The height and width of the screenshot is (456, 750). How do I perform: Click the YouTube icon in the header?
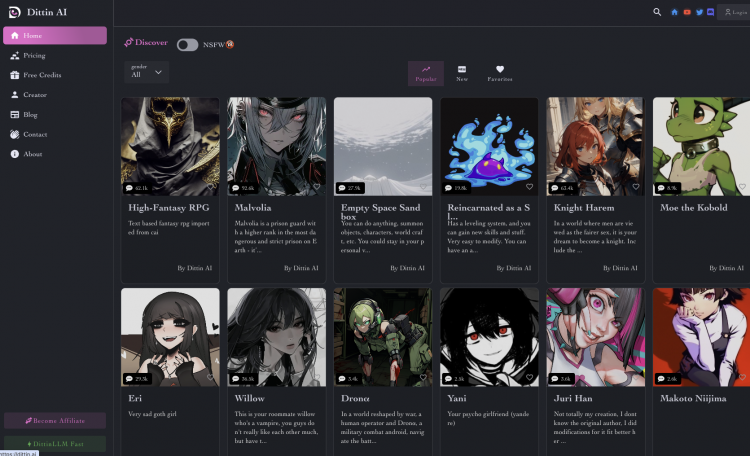point(687,12)
